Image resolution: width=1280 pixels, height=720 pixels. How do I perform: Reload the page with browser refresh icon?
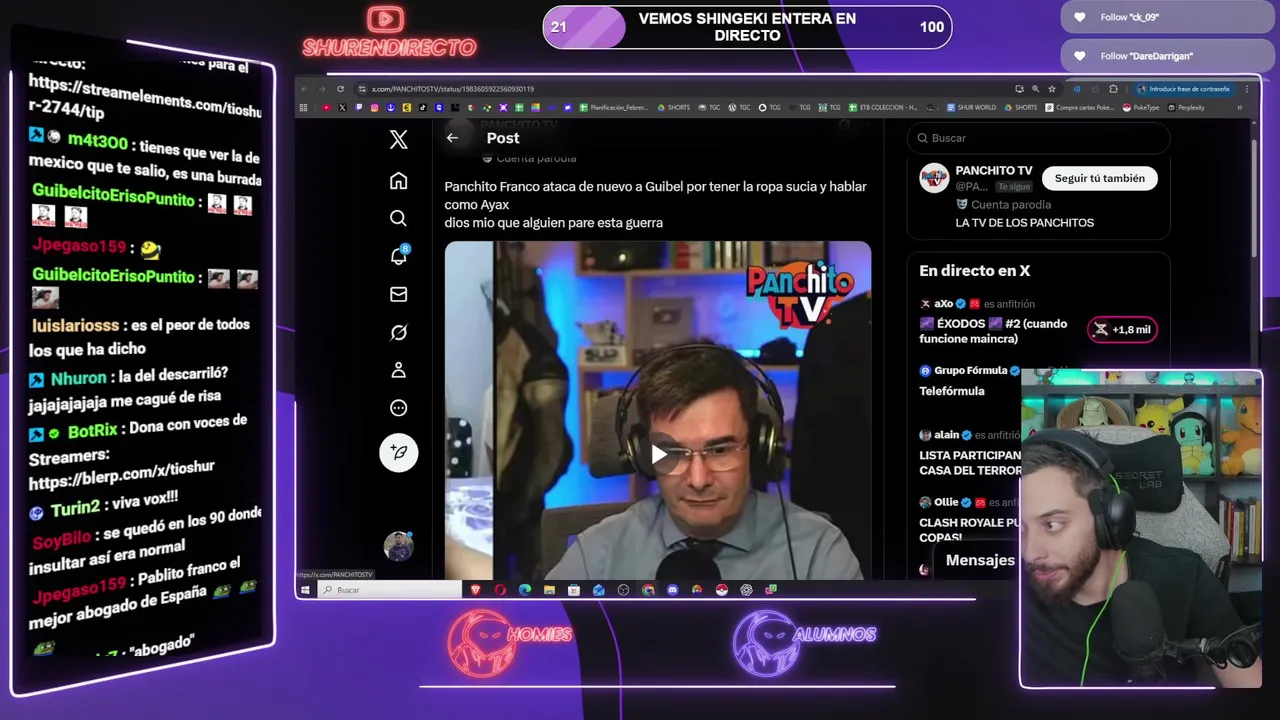(340, 89)
